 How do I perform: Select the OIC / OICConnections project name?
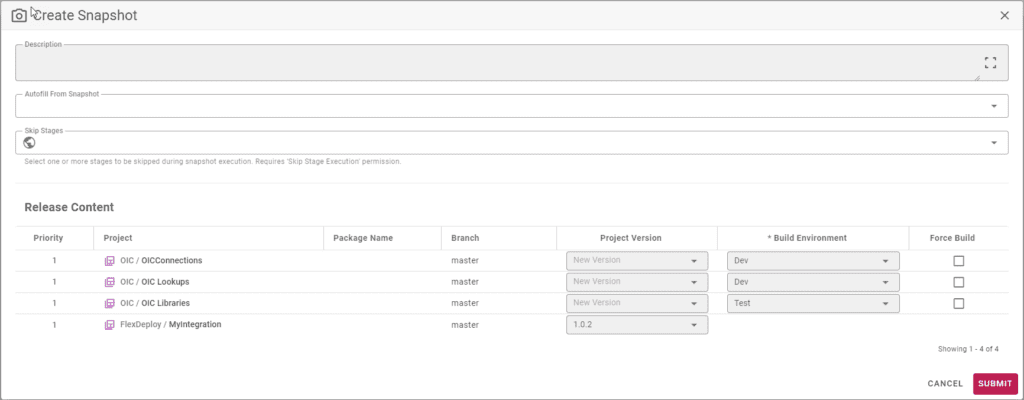[x=161, y=261]
